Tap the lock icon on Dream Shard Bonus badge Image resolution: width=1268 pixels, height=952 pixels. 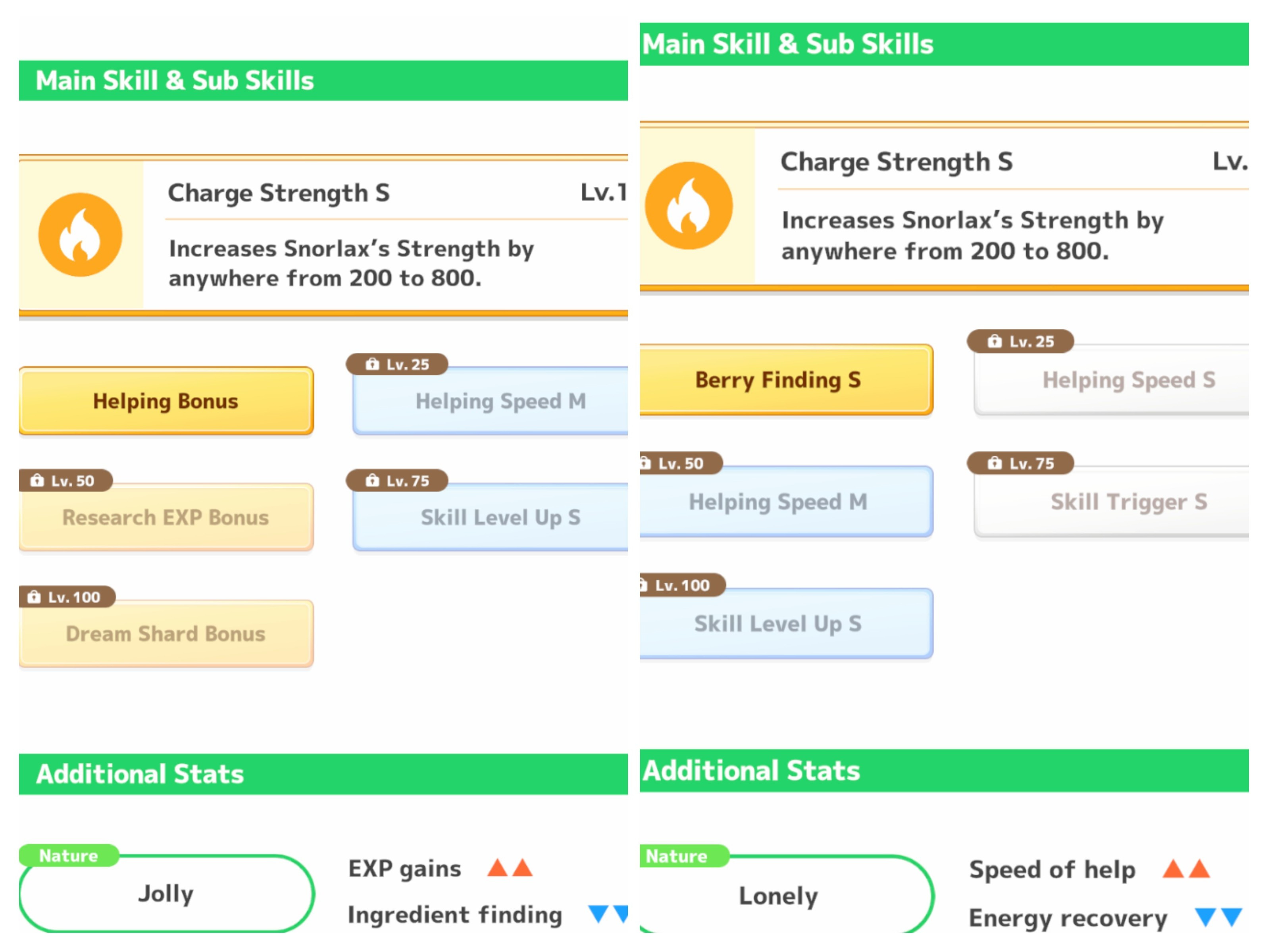coord(35,597)
